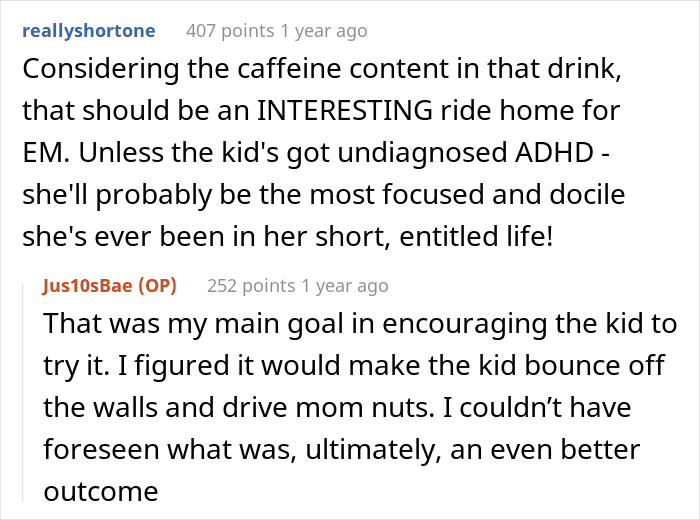Viewport: 700px width, 520px height.
Task: Click the 'That was my main goal' line
Action: pos(360,325)
